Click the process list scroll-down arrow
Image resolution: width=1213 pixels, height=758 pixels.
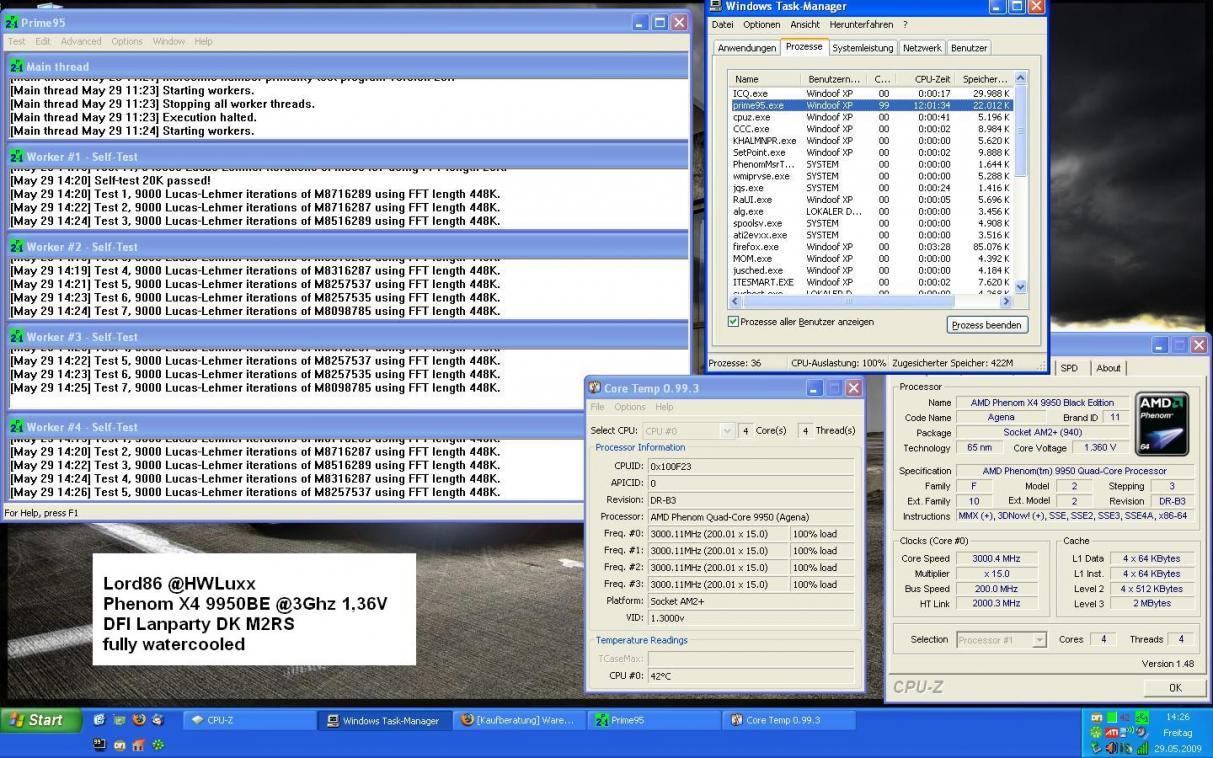tap(1020, 286)
